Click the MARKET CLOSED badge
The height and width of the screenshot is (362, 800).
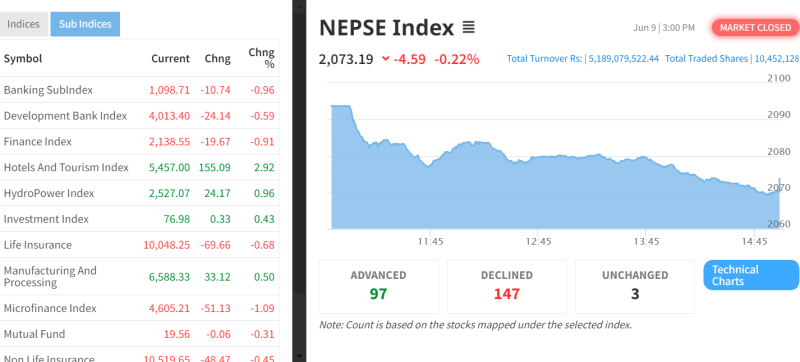click(x=755, y=28)
